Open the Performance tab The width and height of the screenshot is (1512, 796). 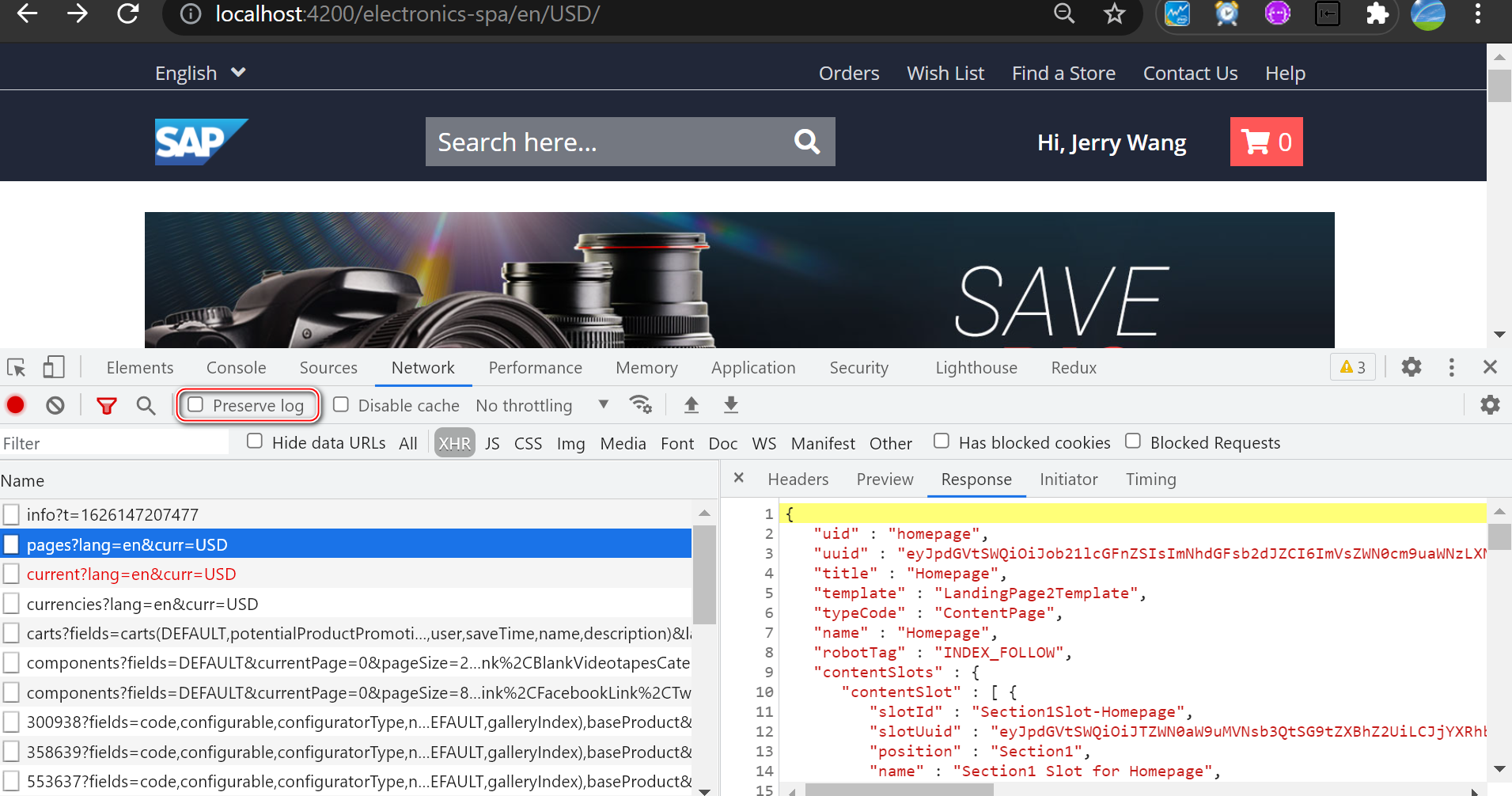[x=535, y=368]
